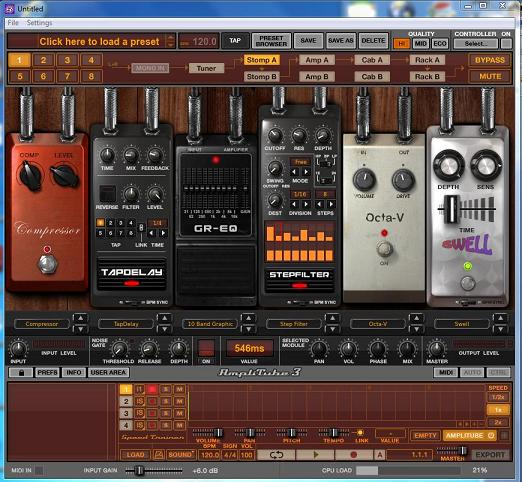This screenshot has width=522, height=482.
Task: Click the TAP tempo button
Action: coord(235,41)
